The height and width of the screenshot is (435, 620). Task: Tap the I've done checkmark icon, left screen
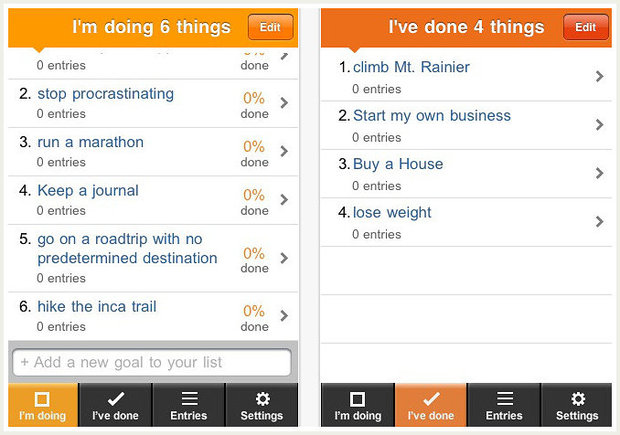115,399
